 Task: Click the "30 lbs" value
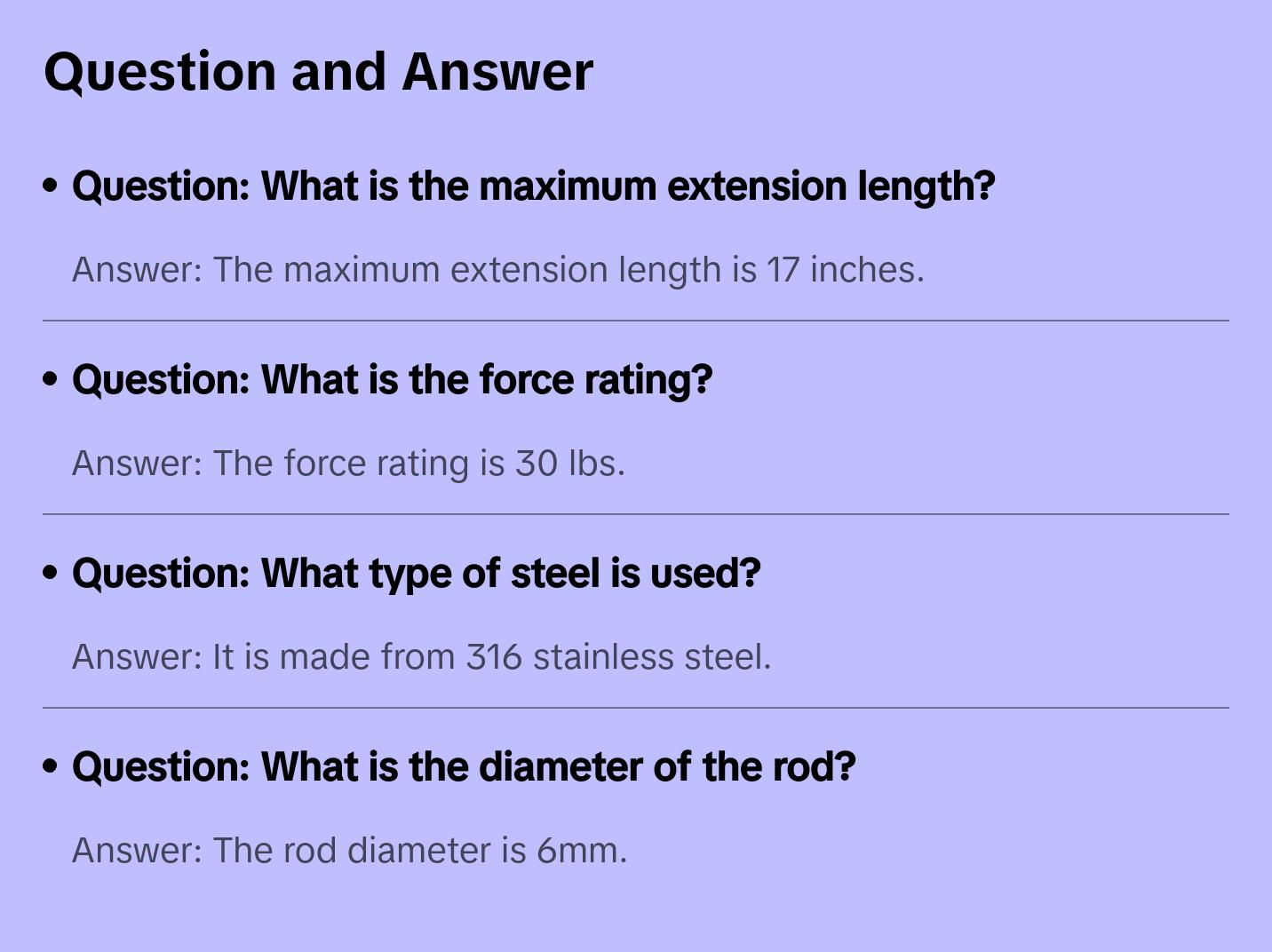pyautogui.click(x=567, y=464)
